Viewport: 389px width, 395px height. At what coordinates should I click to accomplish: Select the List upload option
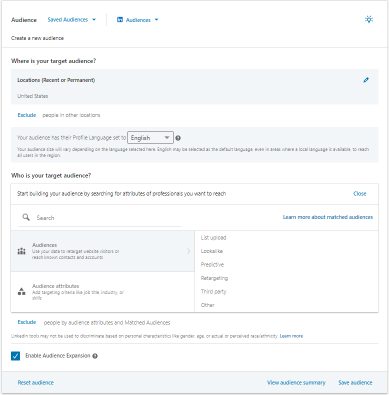pyautogui.click(x=213, y=238)
